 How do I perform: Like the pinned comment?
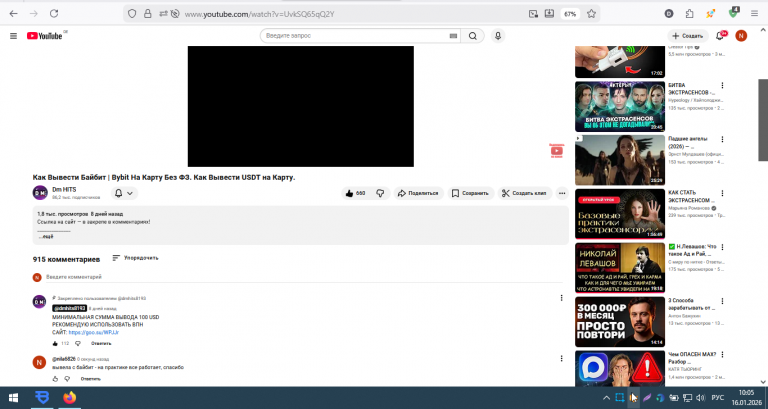point(55,343)
